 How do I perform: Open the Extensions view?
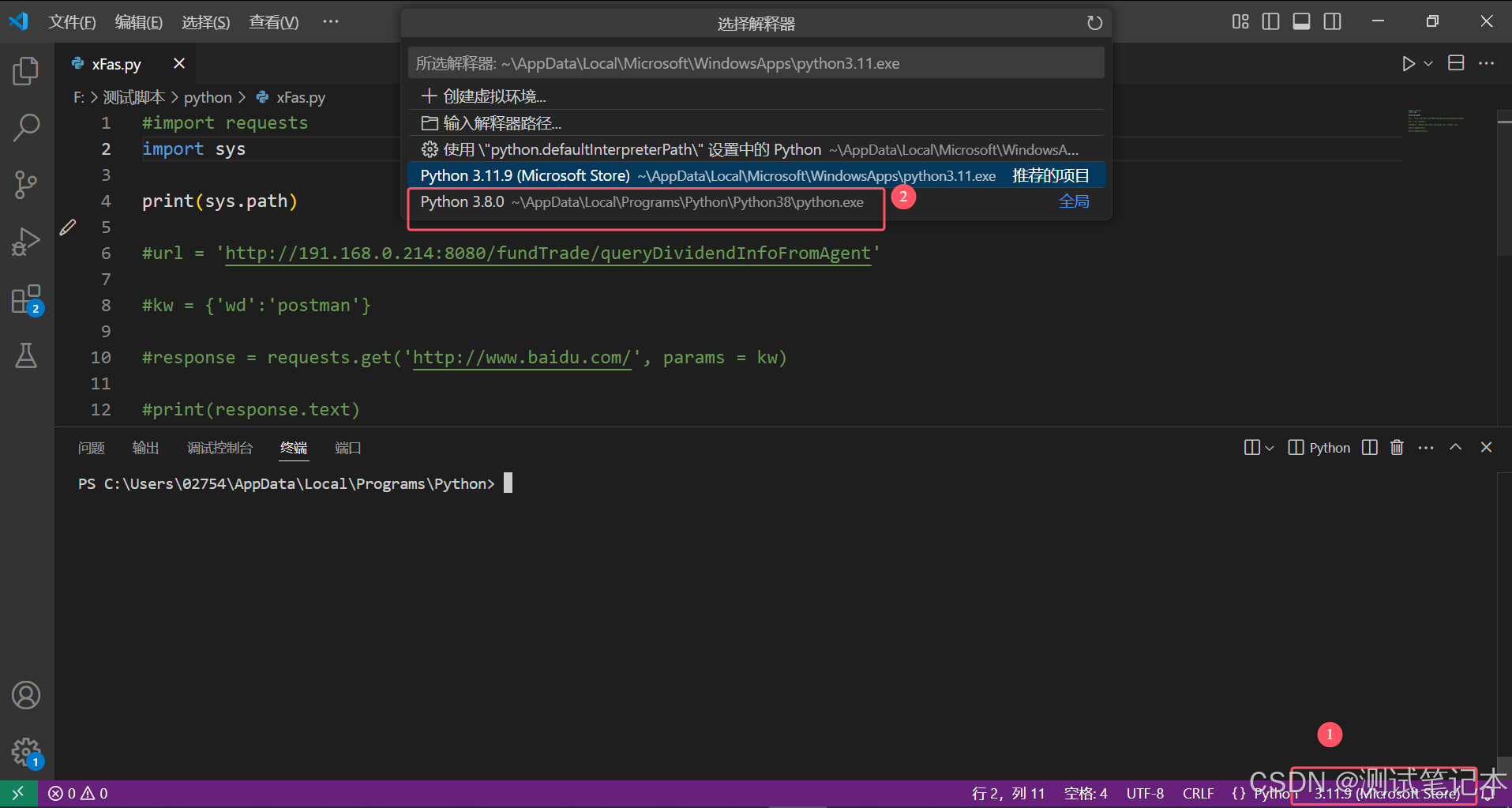pos(25,299)
